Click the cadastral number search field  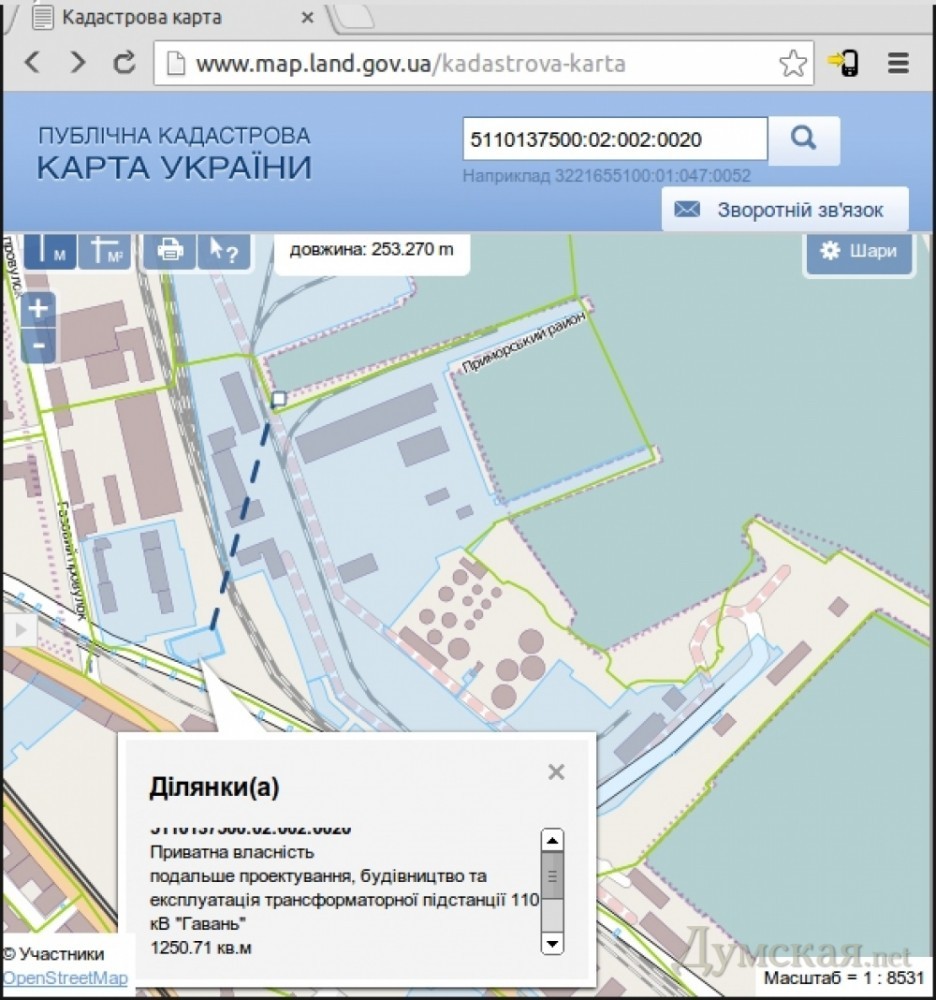pyautogui.click(x=614, y=140)
